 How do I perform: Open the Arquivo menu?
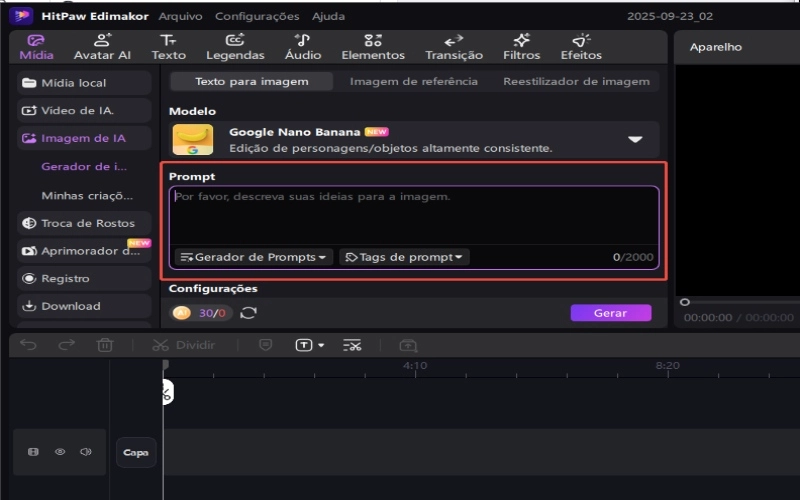pyautogui.click(x=180, y=16)
